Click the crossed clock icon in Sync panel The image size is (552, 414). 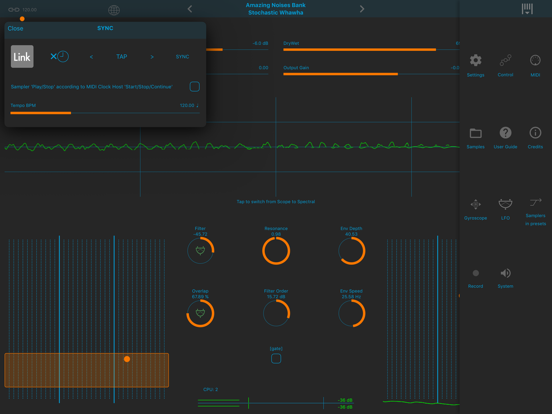click(x=59, y=56)
